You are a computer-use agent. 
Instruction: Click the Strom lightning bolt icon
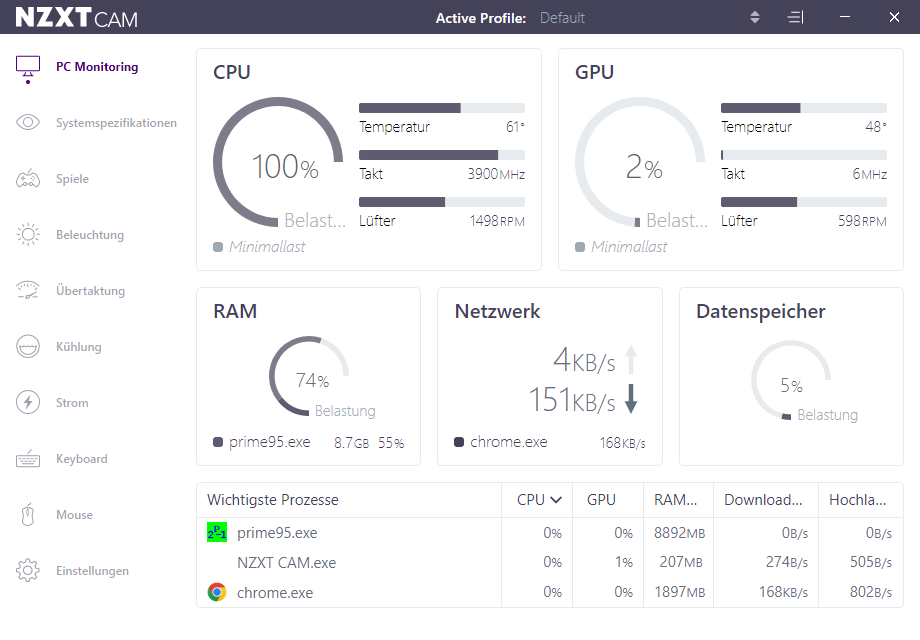tap(28, 402)
